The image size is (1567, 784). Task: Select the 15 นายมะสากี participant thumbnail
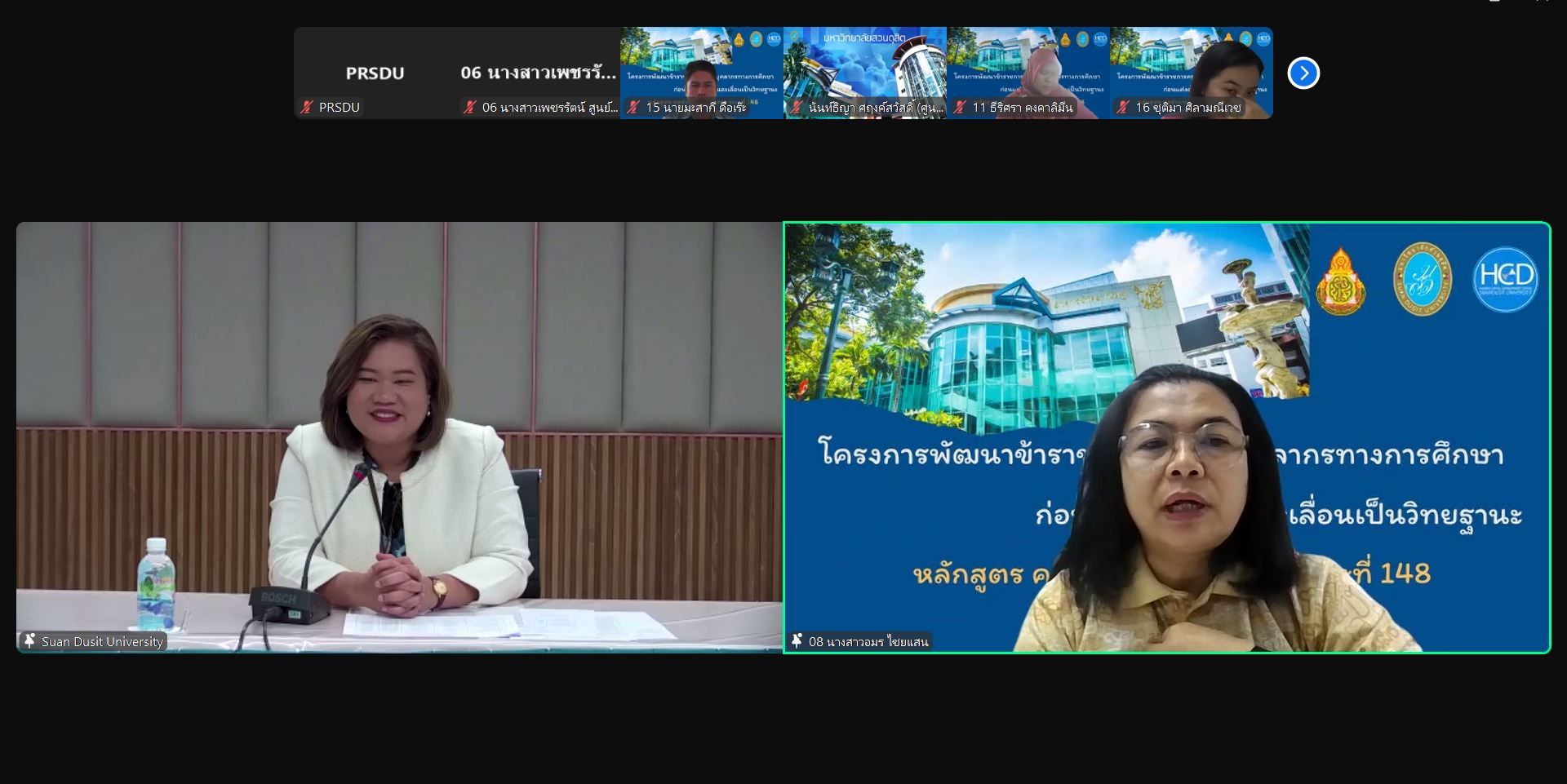tap(702, 73)
